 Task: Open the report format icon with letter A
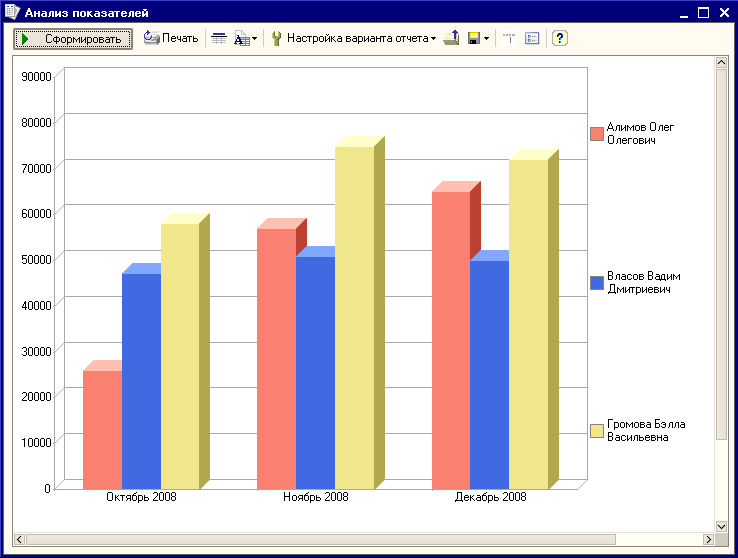coord(241,39)
